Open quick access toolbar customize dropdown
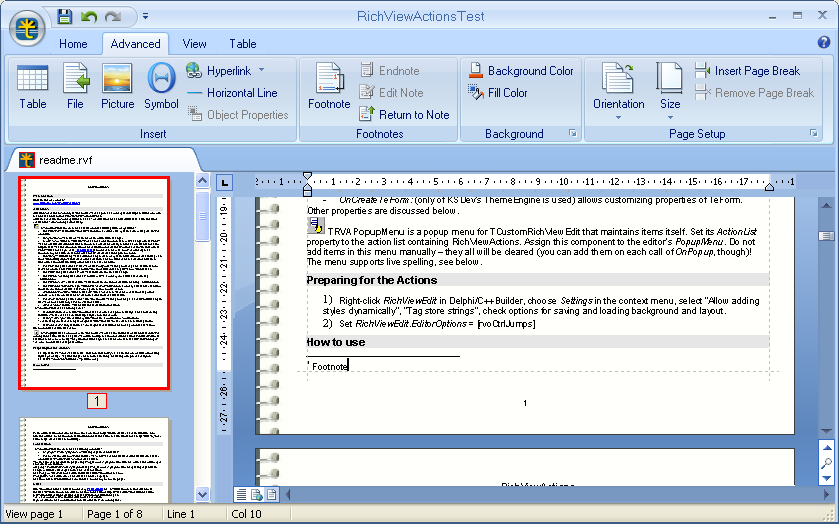839x524 pixels. [145, 17]
